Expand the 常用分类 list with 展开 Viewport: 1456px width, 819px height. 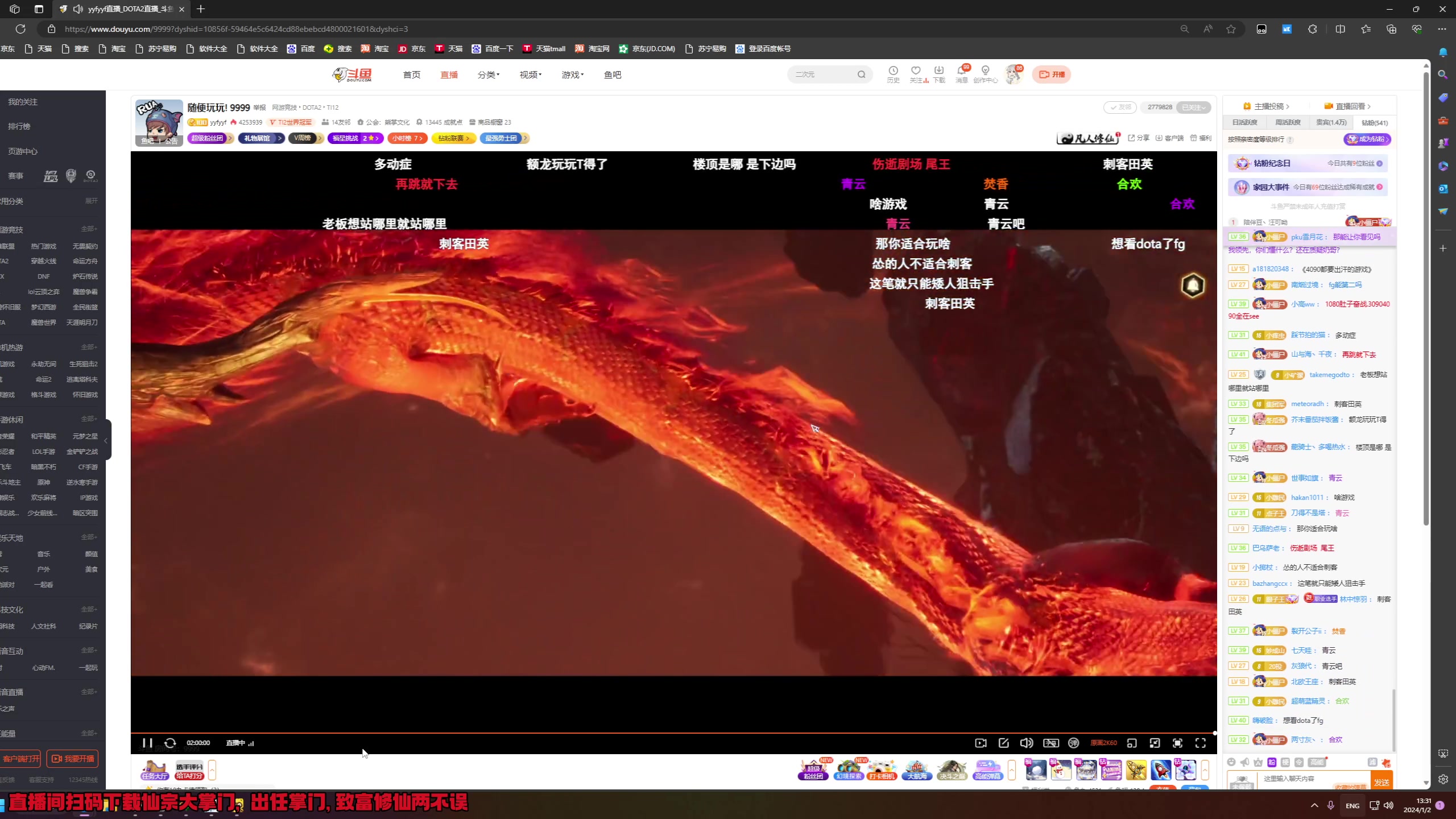click(x=91, y=201)
